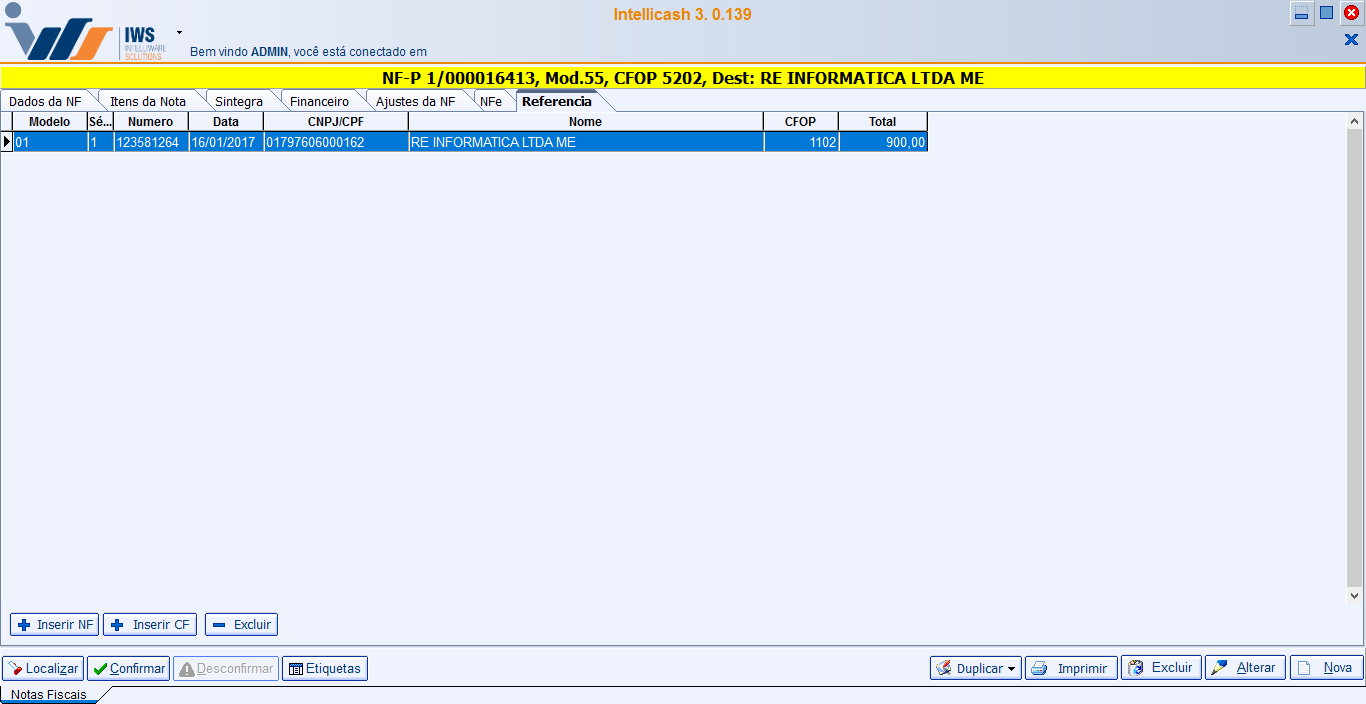
Task: Close Intellicash with red X
Action: pyautogui.click(x=1352, y=13)
